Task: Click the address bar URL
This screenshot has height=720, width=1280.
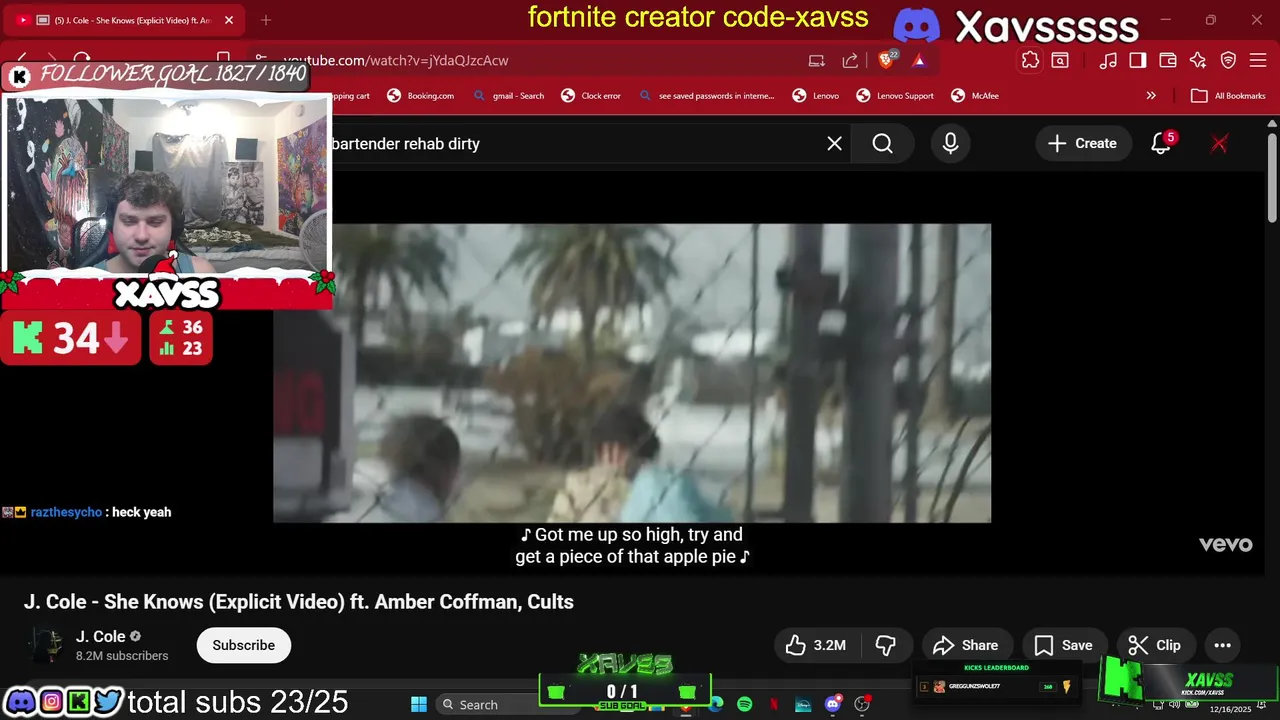Action: point(396,61)
